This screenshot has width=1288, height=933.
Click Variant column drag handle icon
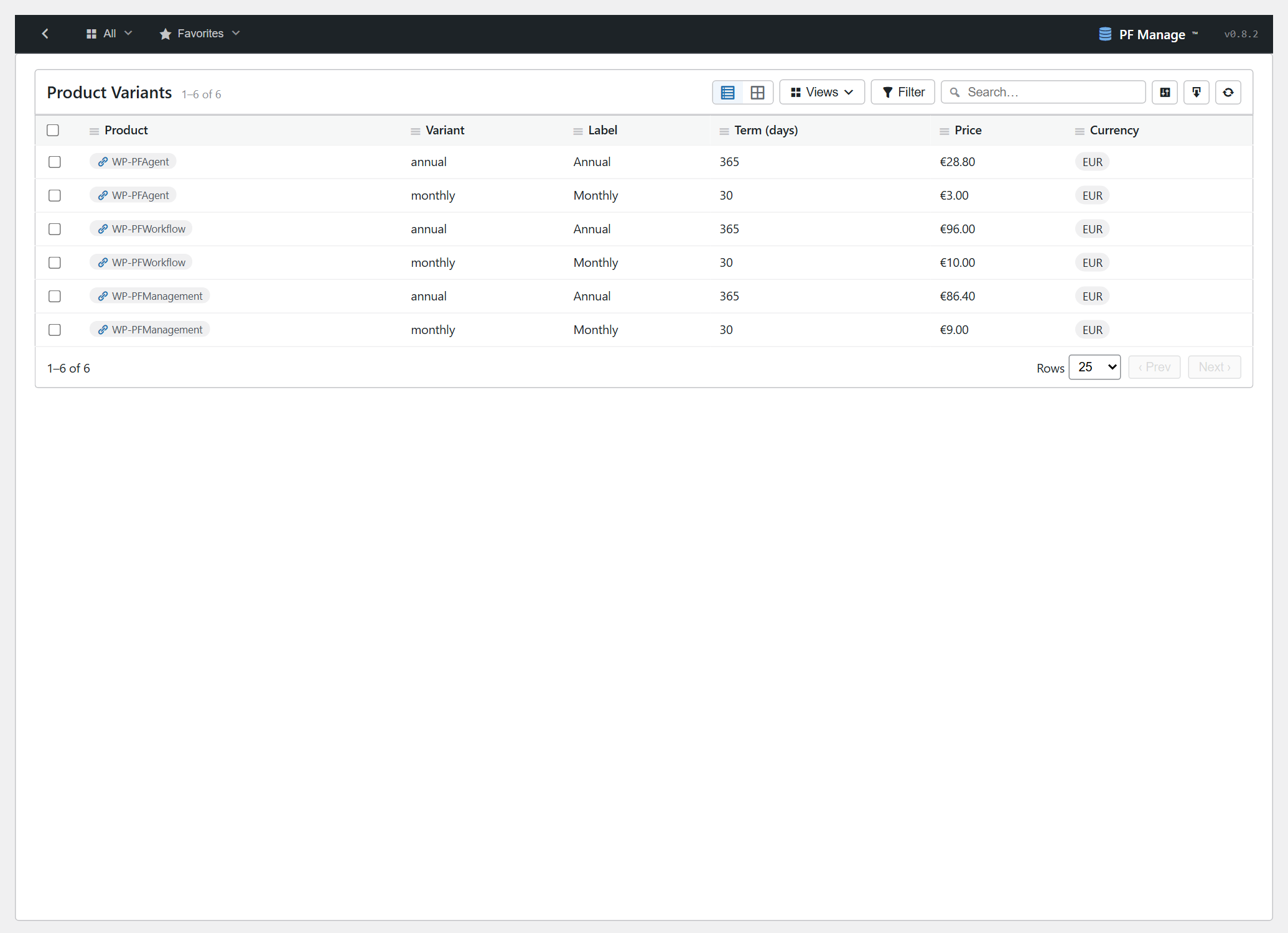click(415, 131)
